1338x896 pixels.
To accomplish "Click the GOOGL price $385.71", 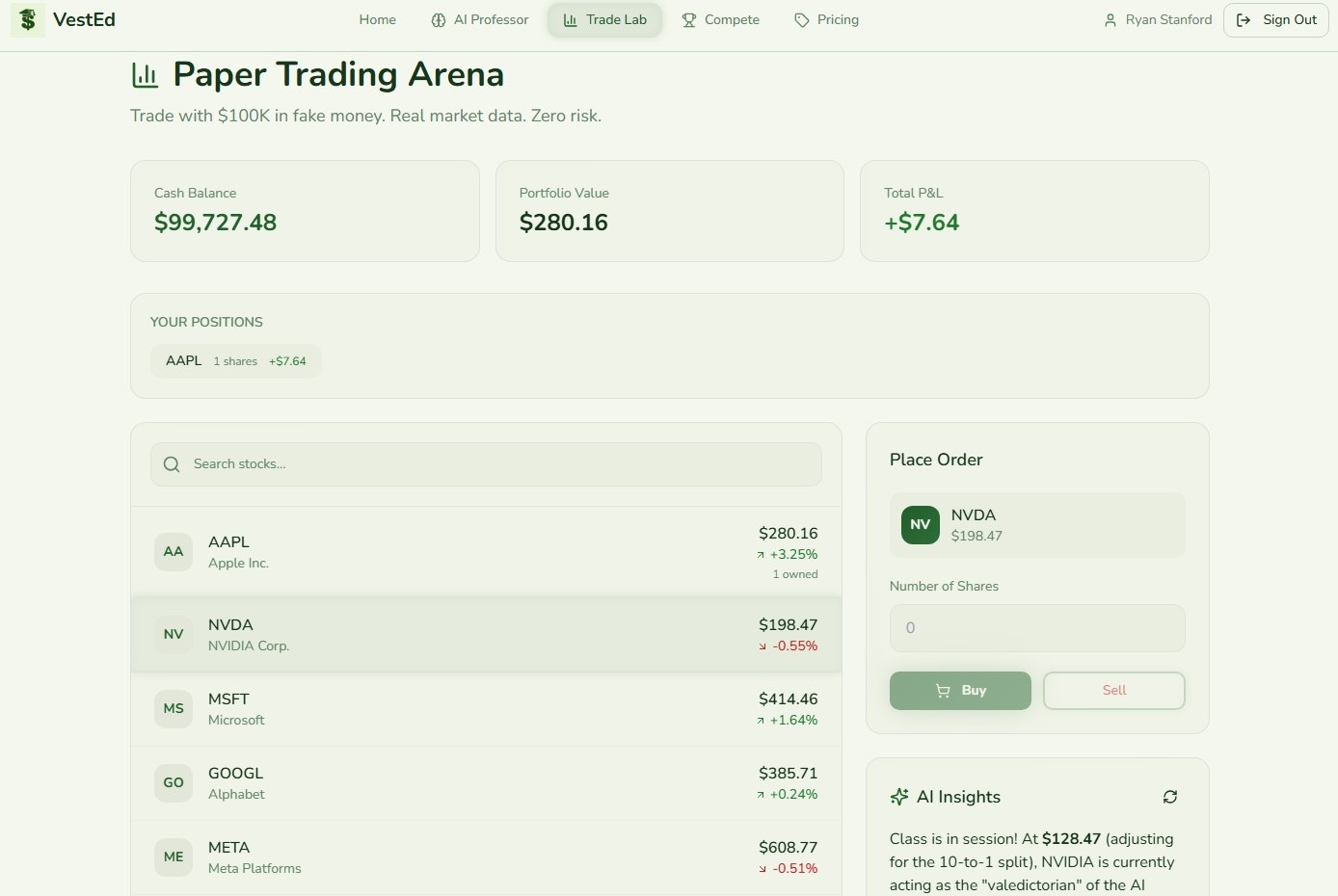I will (x=788, y=774).
